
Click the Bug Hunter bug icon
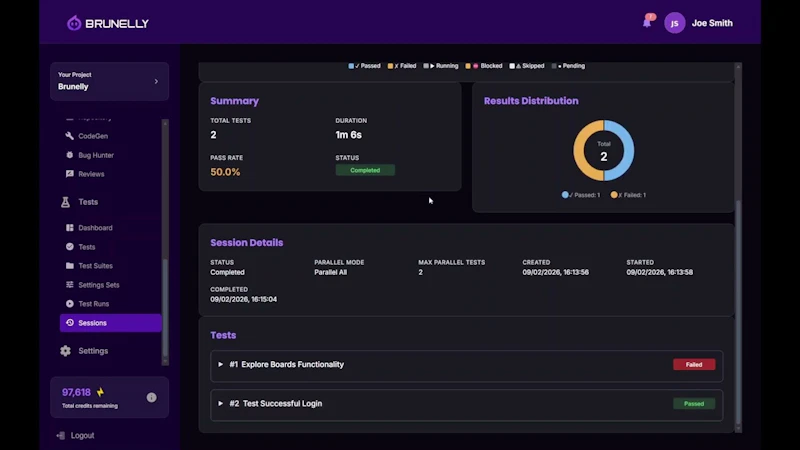tap(69, 155)
